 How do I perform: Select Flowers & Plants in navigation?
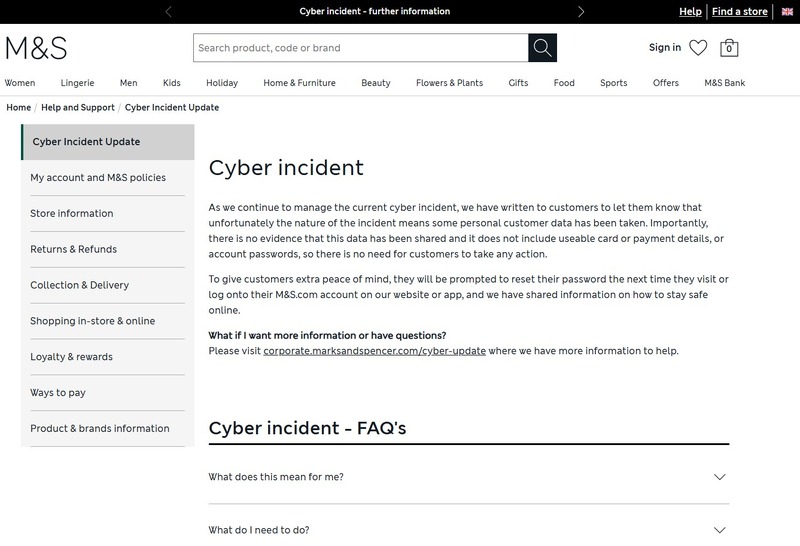coord(449,83)
